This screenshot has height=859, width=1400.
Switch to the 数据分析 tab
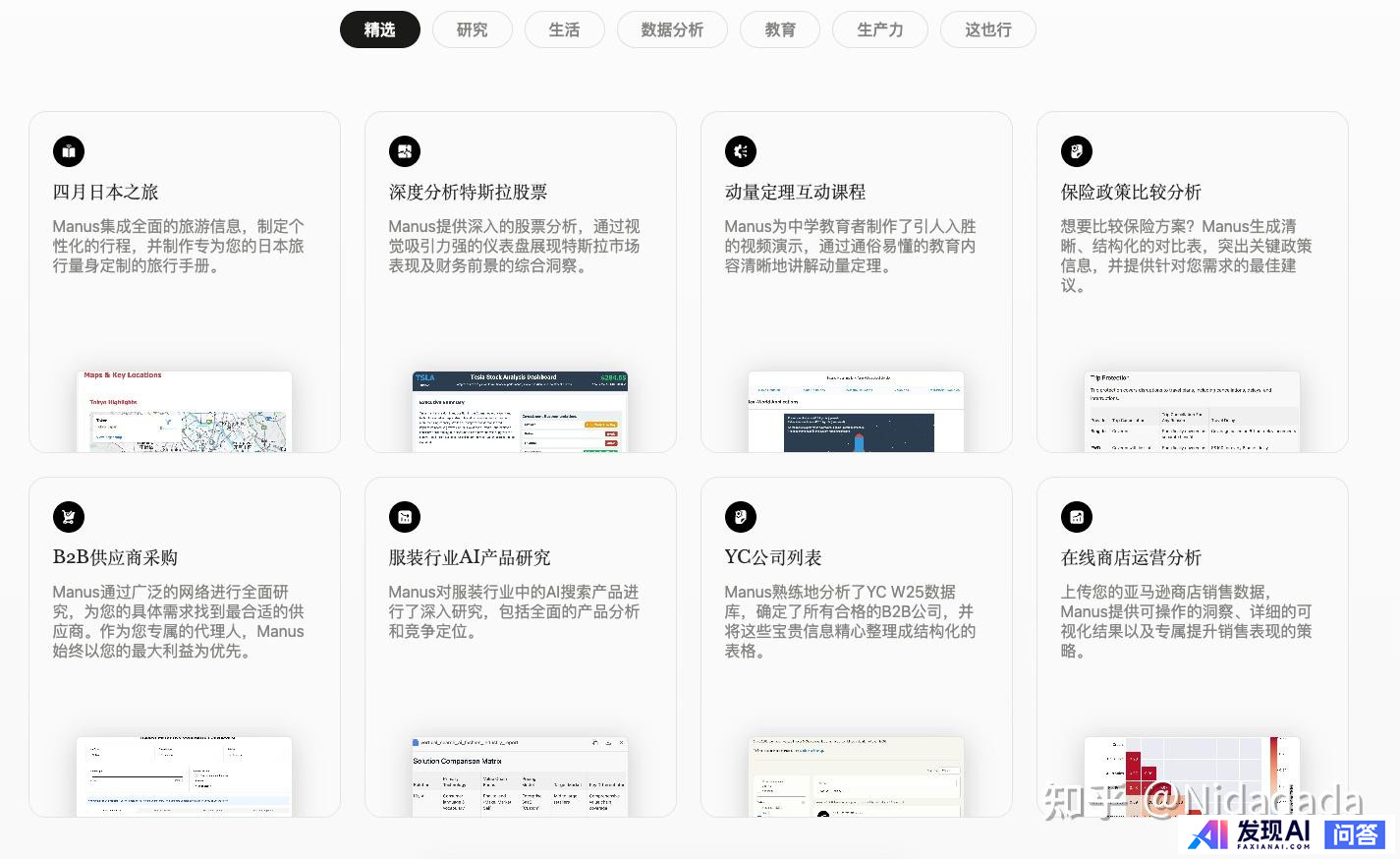click(672, 29)
